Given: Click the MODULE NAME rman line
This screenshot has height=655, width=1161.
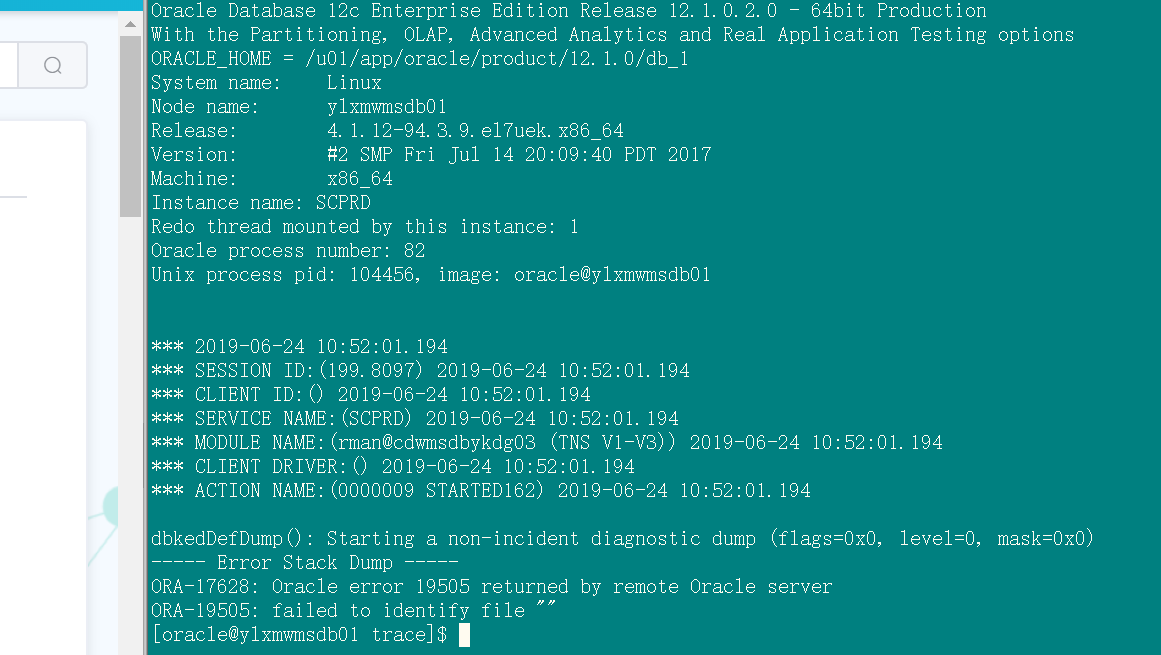Looking at the screenshot, I should click(546, 443).
